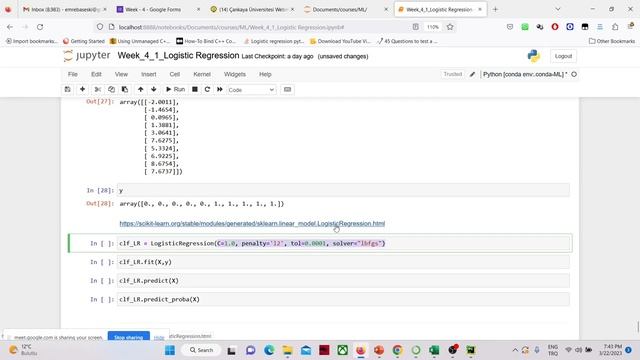The height and width of the screenshot is (360, 640).
Task: Open a new browser tab
Action: (x=496, y=9)
